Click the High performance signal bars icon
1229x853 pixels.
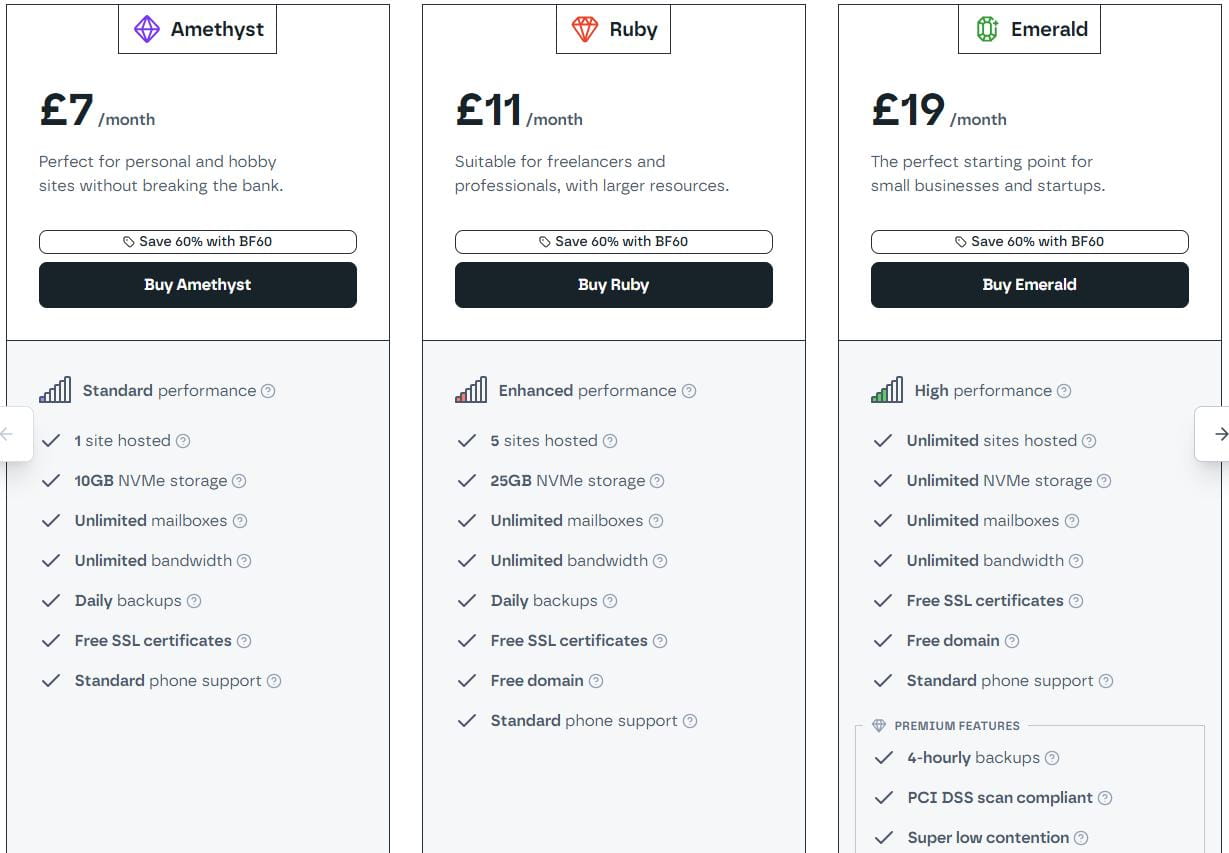tap(887, 390)
